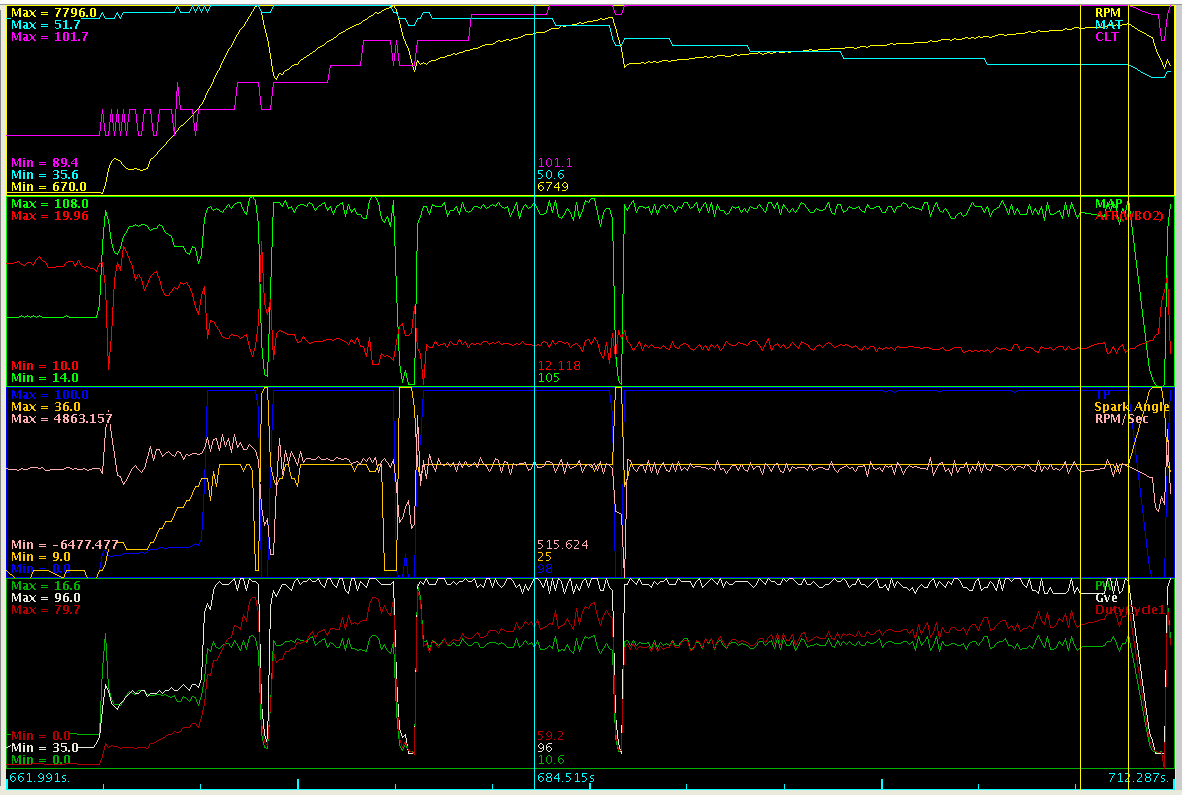This screenshot has height=795, width=1182.
Task: Select the 'Min = -6477.477' label
Action: click(64, 545)
